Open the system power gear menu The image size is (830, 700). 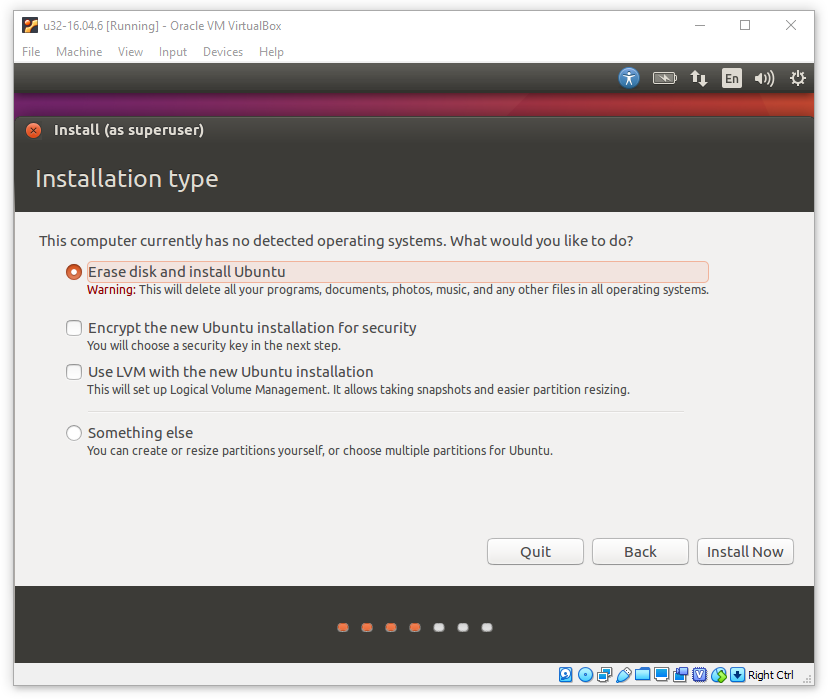[798, 78]
